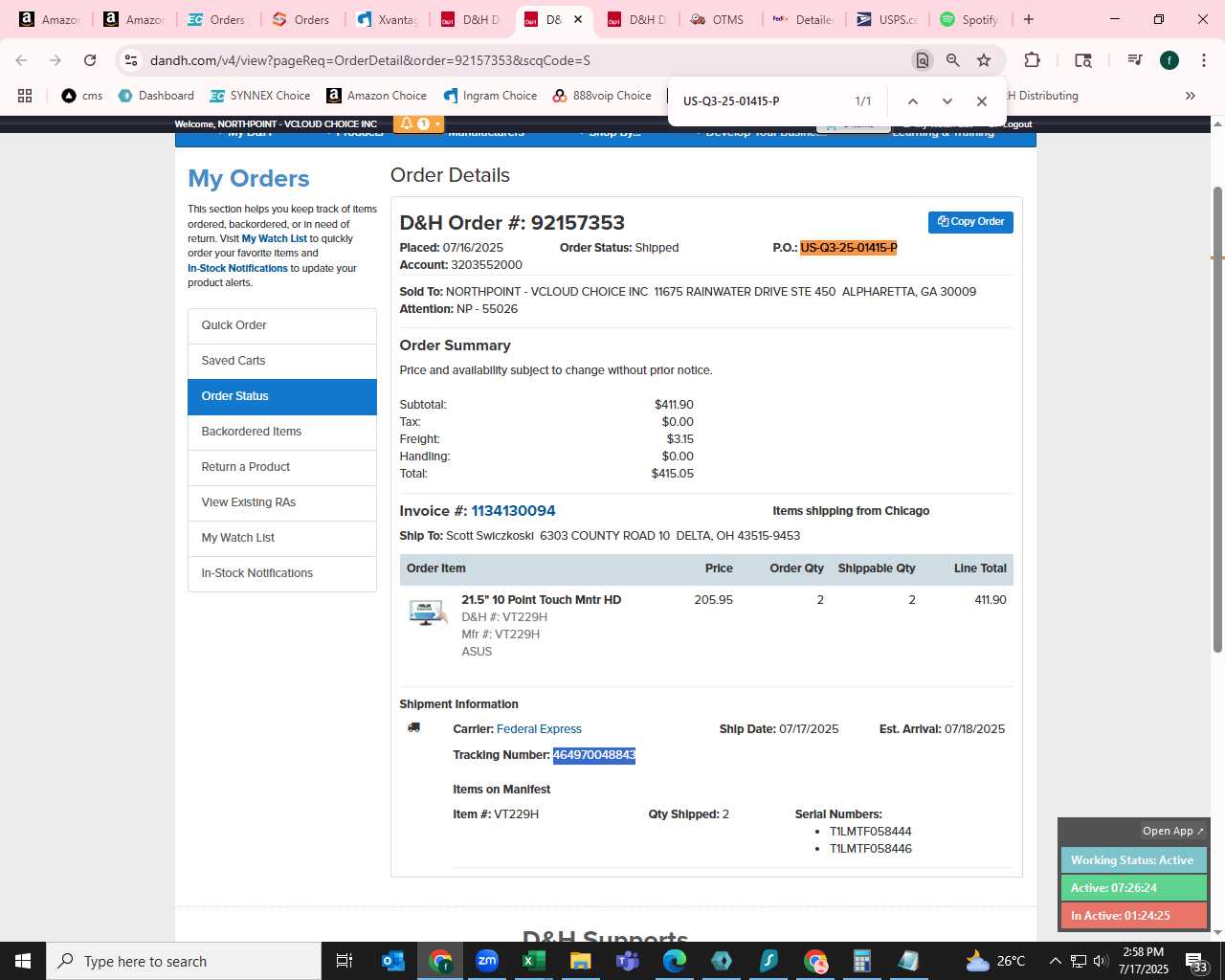Screen dimensions: 1225x980
Task: Open My Watch List sidebar item
Action: (x=282, y=538)
